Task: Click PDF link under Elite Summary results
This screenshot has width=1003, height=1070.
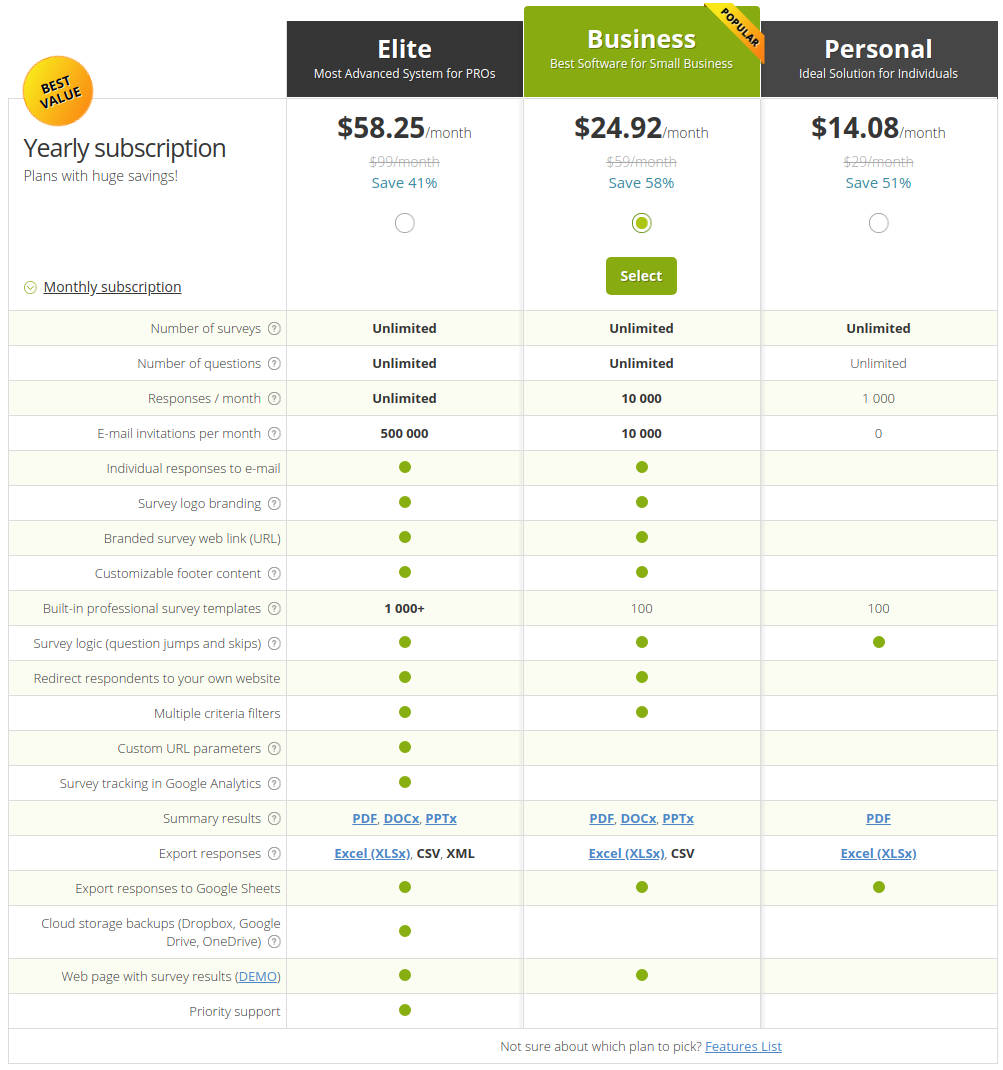Action: click(x=364, y=818)
